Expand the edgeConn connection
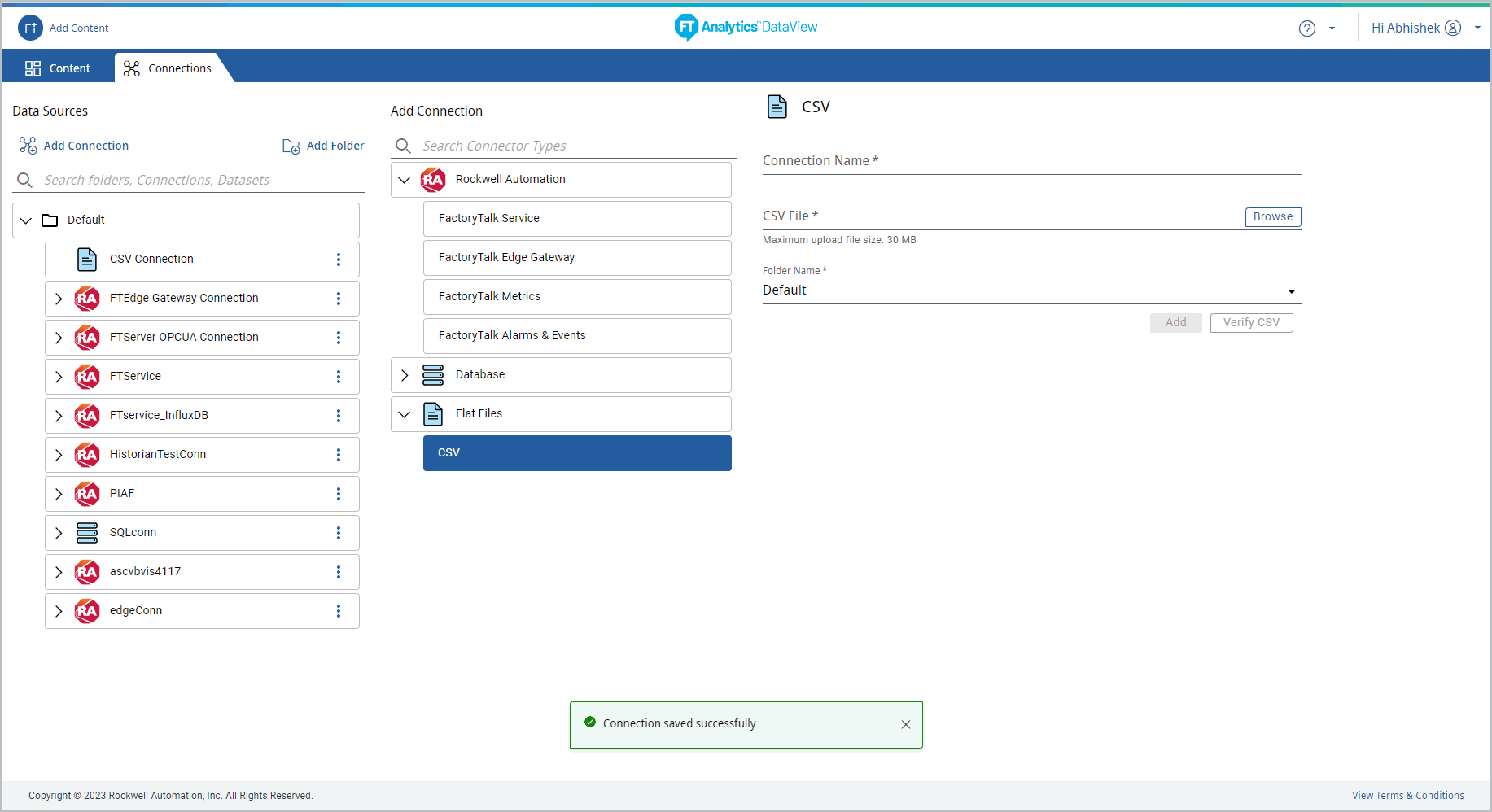1492x812 pixels. pos(59,611)
